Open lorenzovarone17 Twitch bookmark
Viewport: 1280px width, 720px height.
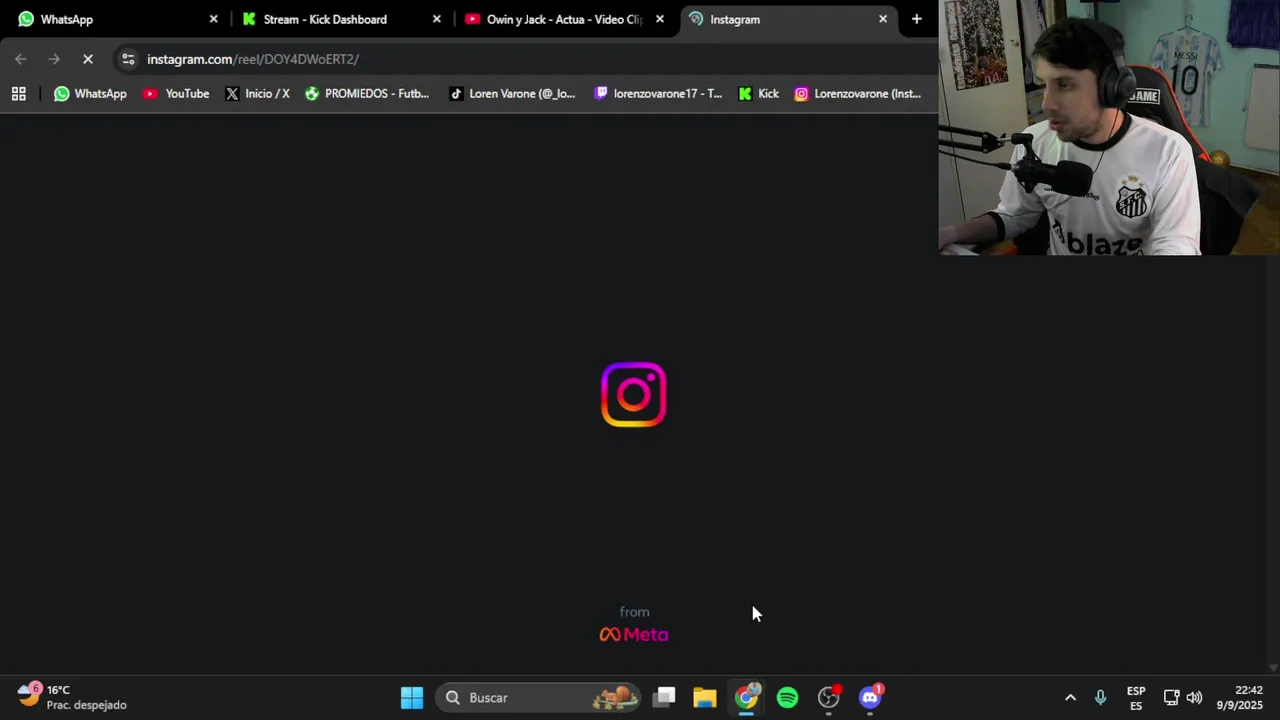(x=657, y=94)
